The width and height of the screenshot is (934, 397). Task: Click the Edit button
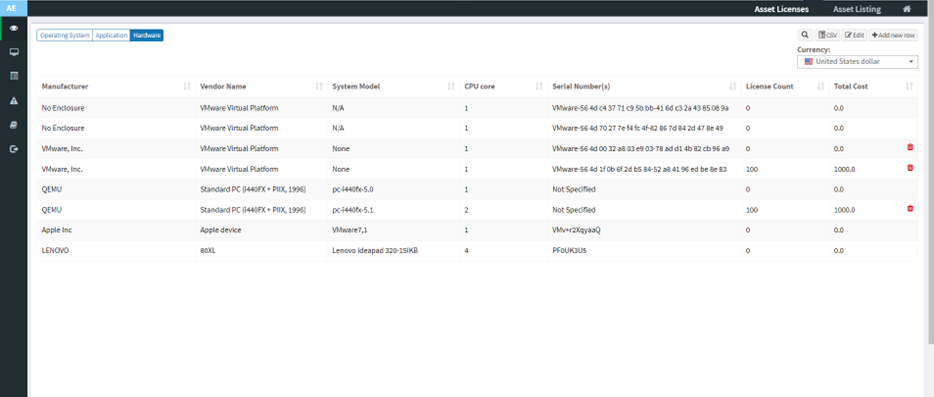(x=854, y=35)
